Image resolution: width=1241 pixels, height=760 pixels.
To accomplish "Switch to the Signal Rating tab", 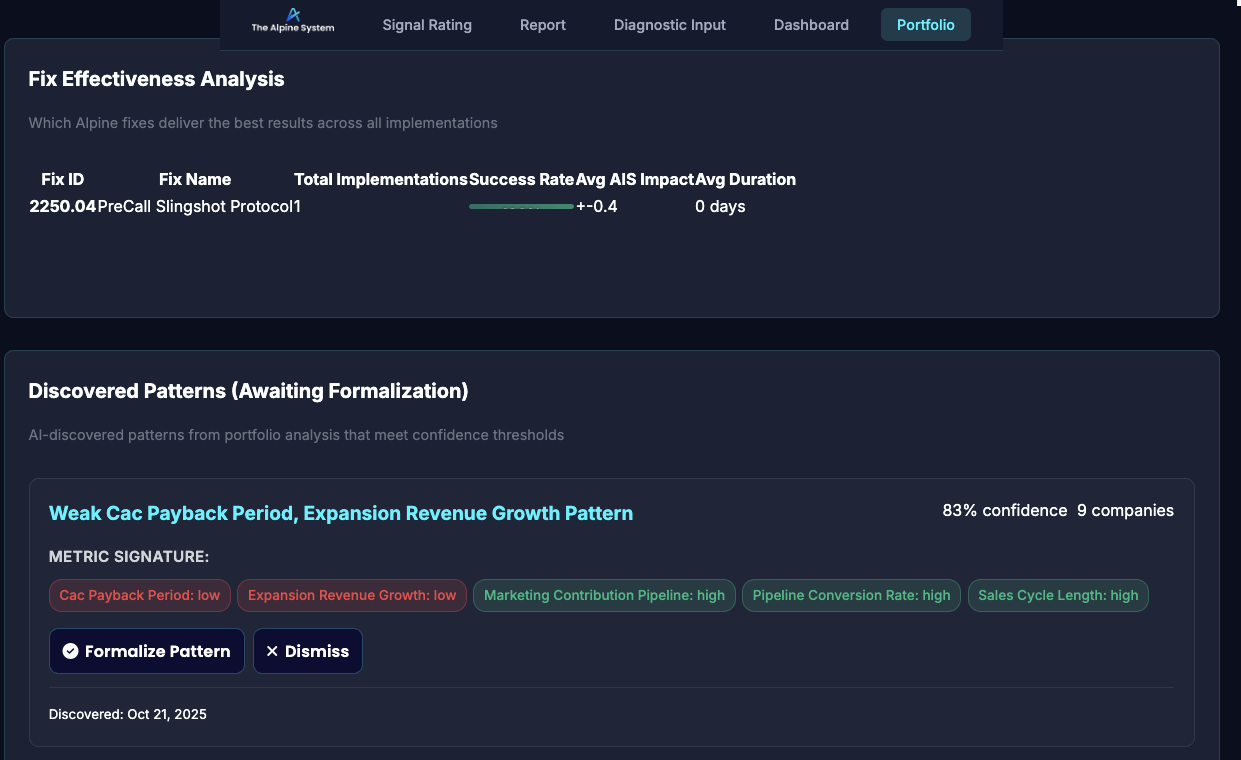I will click(427, 24).
